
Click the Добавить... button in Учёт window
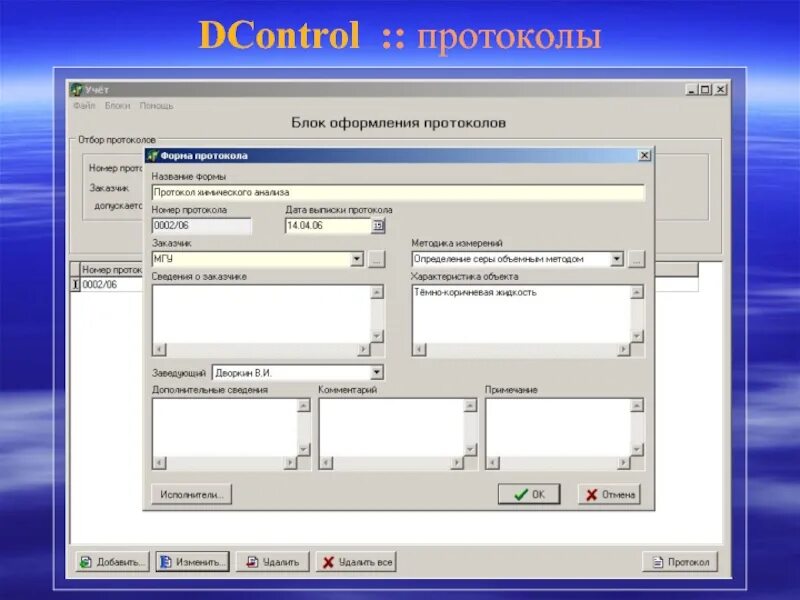pos(112,562)
